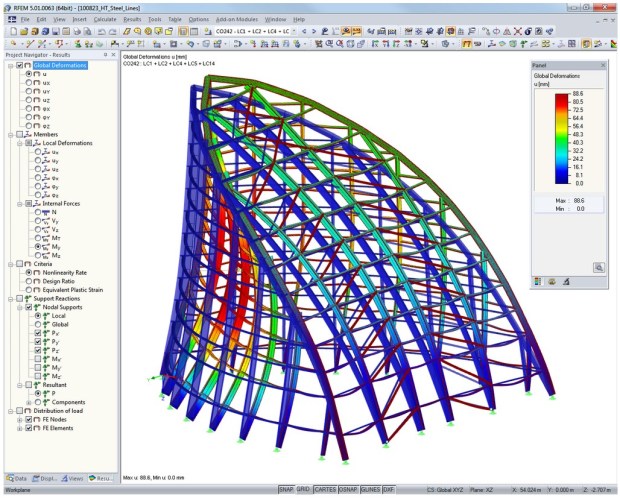The width and height of the screenshot is (620, 498).
Task: Enable the Global Deformations checkbox
Action: click(20, 66)
